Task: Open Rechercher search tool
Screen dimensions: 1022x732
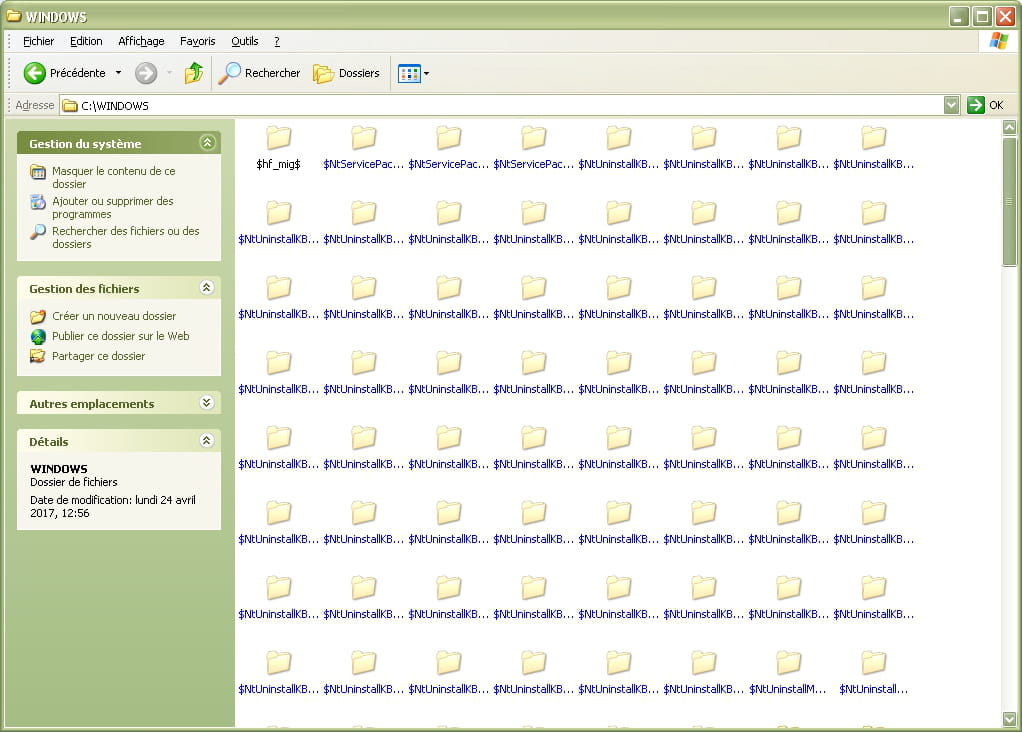Action: [260, 73]
